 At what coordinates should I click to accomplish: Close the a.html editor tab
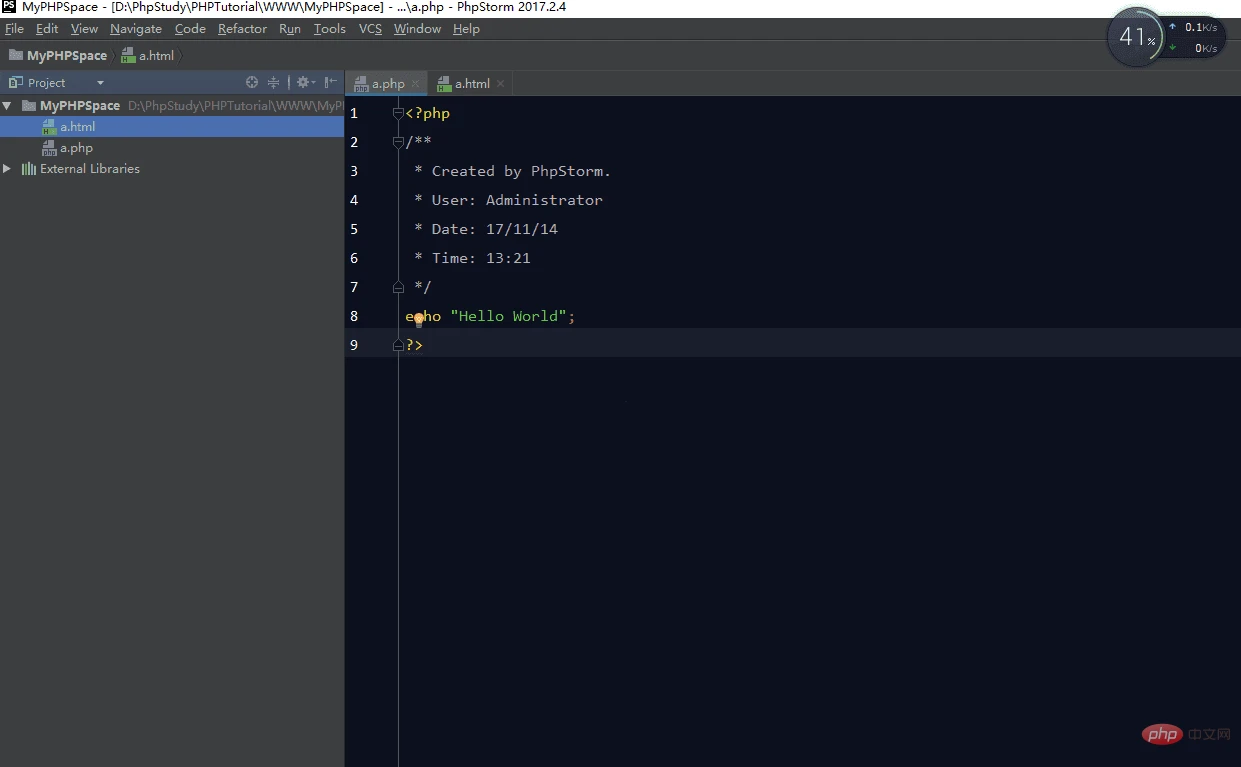click(x=500, y=84)
